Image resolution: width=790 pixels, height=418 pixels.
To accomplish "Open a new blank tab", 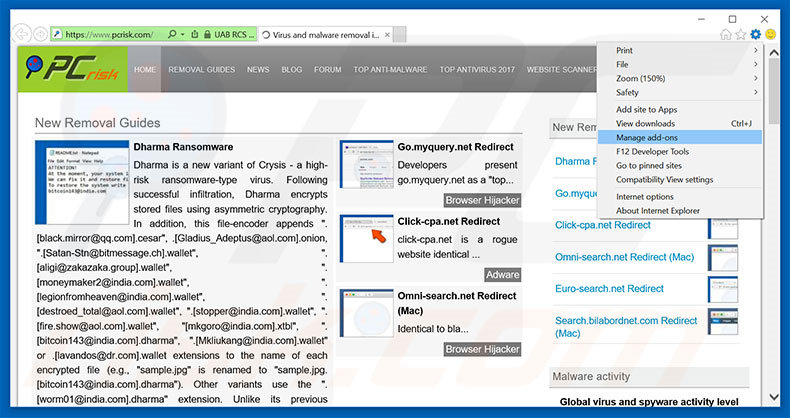I will point(400,35).
